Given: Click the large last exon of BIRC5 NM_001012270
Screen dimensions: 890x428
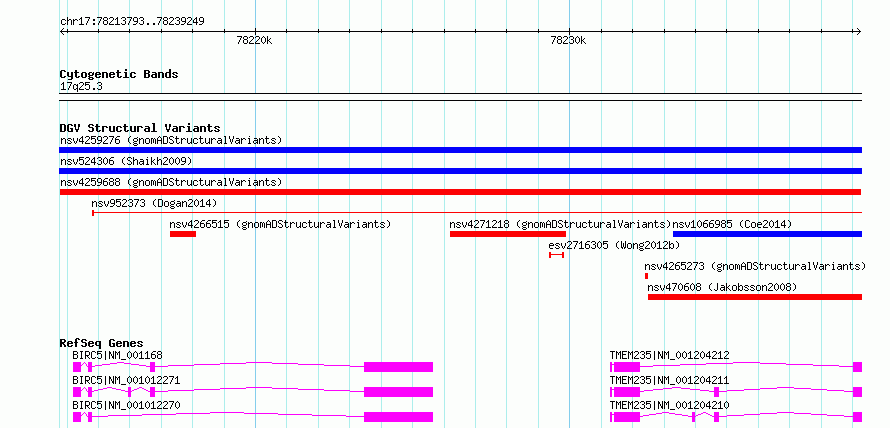Looking at the screenshot, I should click(398, 417).
